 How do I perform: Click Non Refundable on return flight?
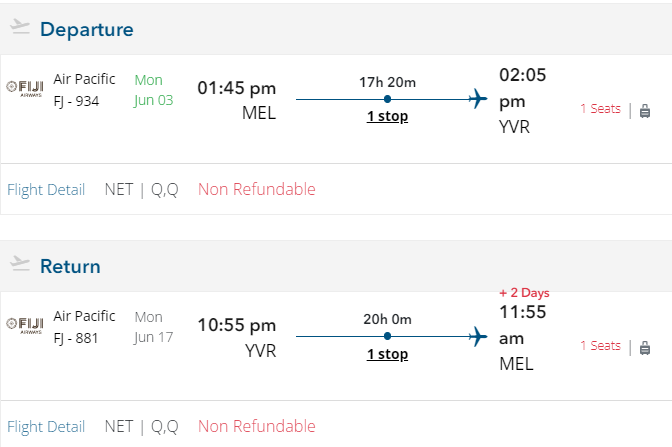(256, 427)
